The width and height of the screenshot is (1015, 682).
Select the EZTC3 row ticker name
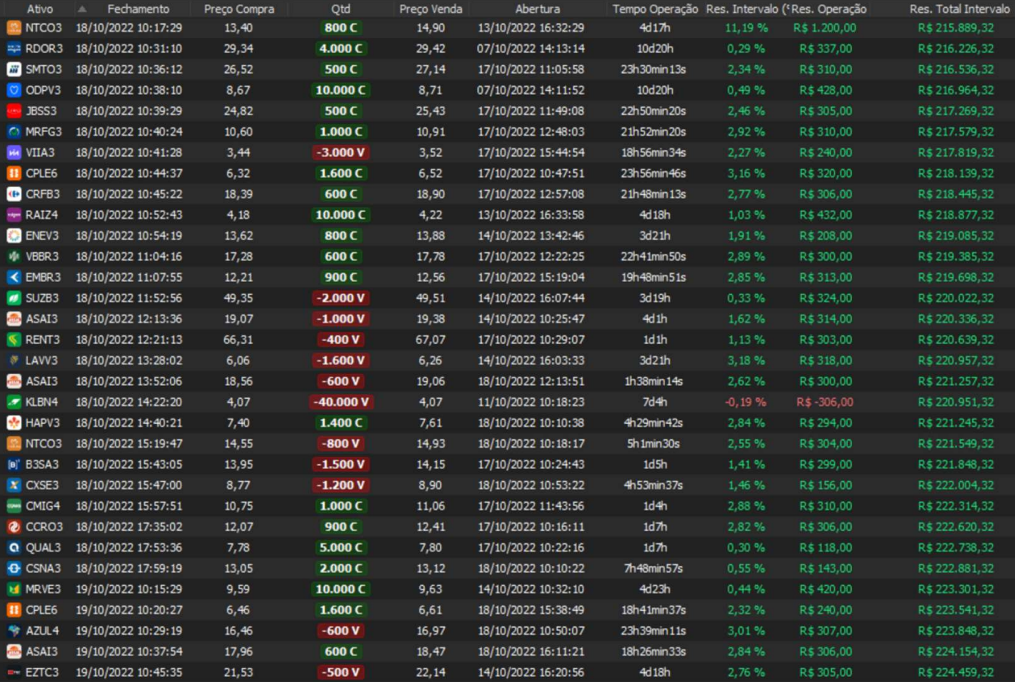pyautogui.click(x=43, y=672)
